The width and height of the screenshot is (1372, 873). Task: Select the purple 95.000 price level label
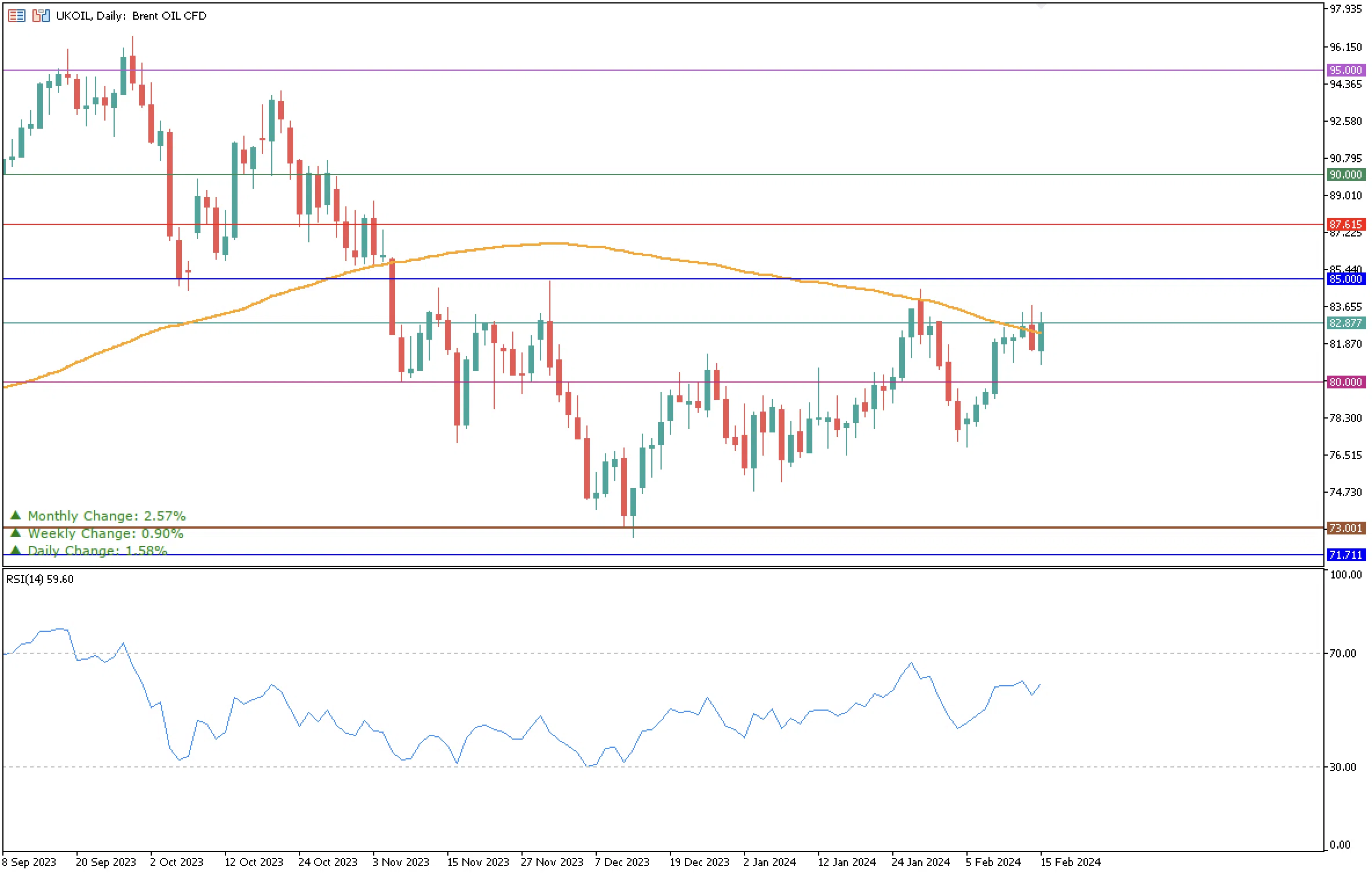click(x=1345, y=70)
